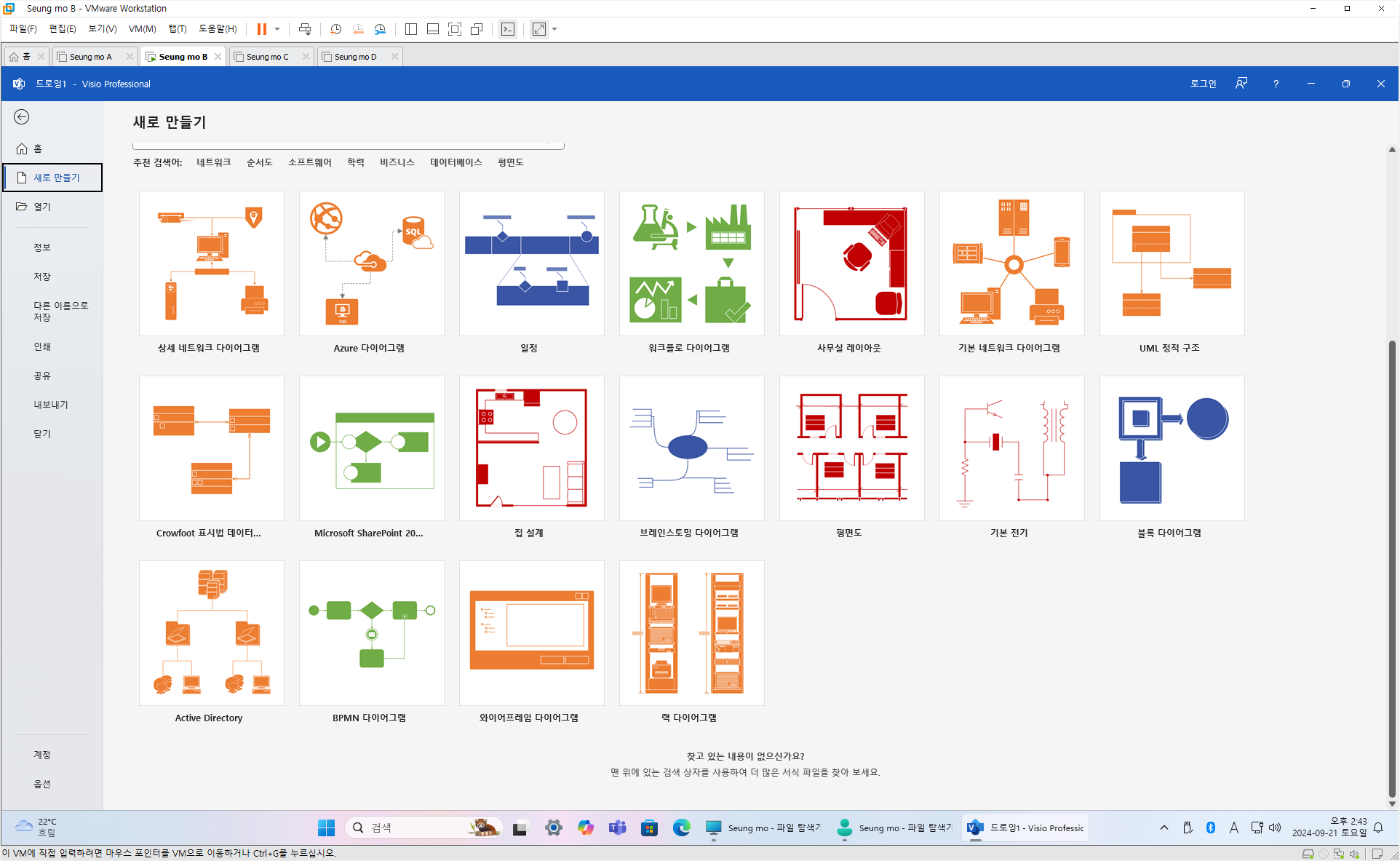Open the VMware VM(M) menu

[142, 29]
